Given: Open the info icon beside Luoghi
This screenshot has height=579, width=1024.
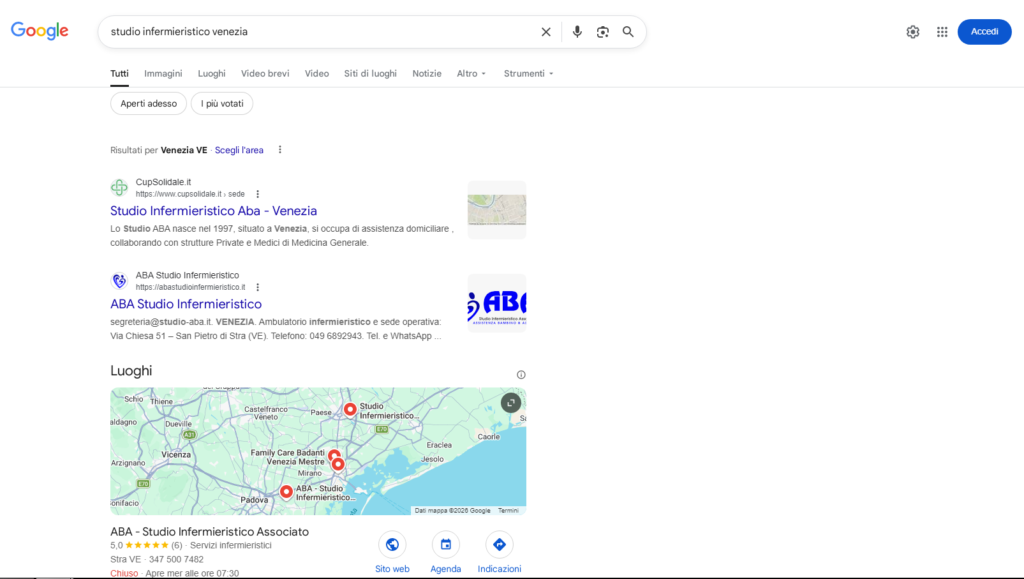Looking at the screenshot, I should point(520,373).
